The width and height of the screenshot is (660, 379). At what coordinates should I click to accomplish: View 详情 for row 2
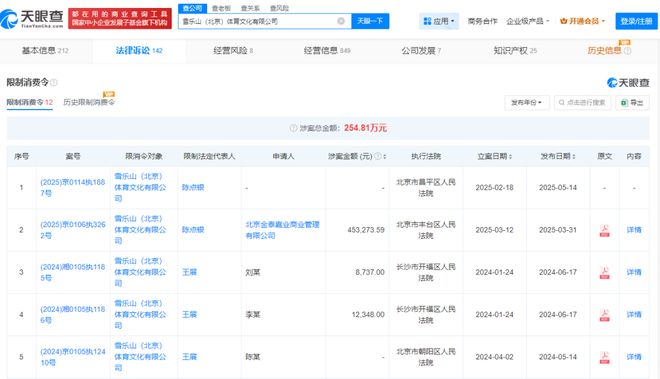(x=633, y=230)
